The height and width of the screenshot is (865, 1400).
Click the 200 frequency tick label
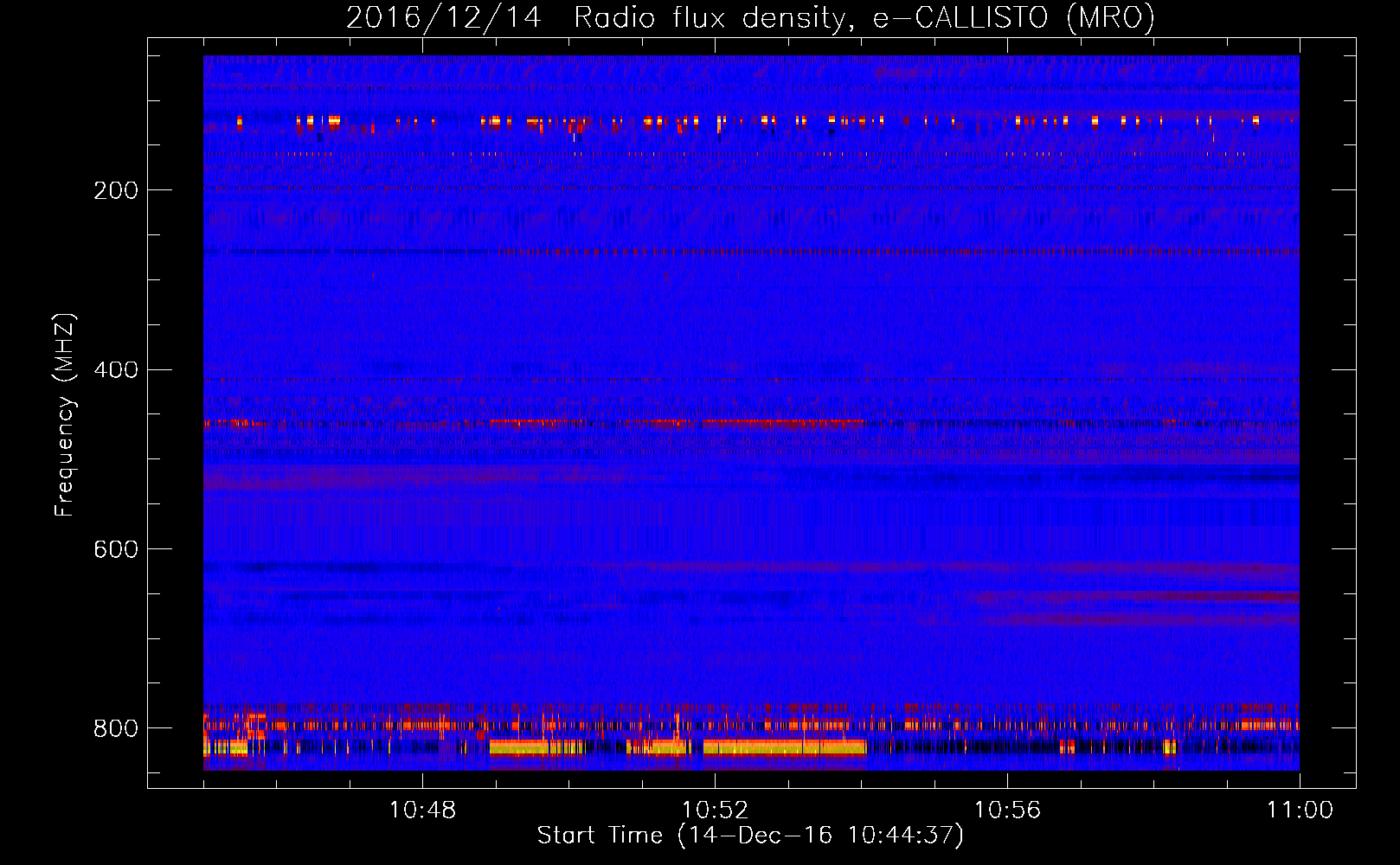[116, 190]
